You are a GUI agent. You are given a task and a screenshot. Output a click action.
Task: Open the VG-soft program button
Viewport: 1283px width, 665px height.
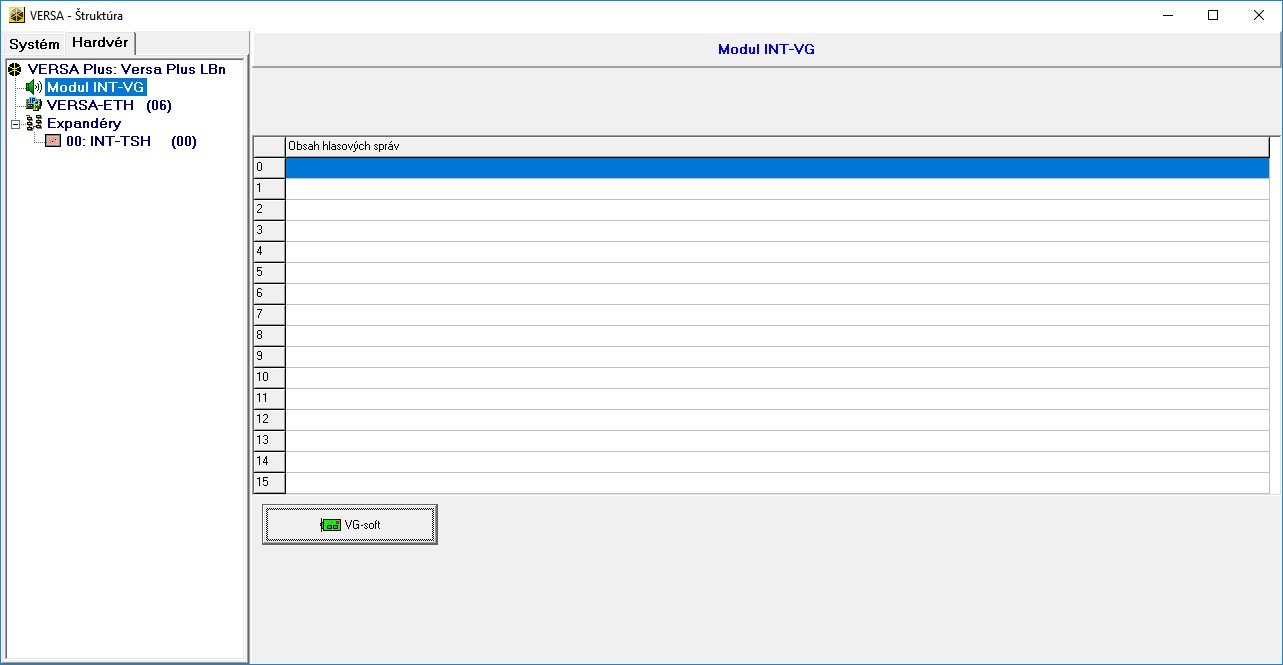(350, 524)
